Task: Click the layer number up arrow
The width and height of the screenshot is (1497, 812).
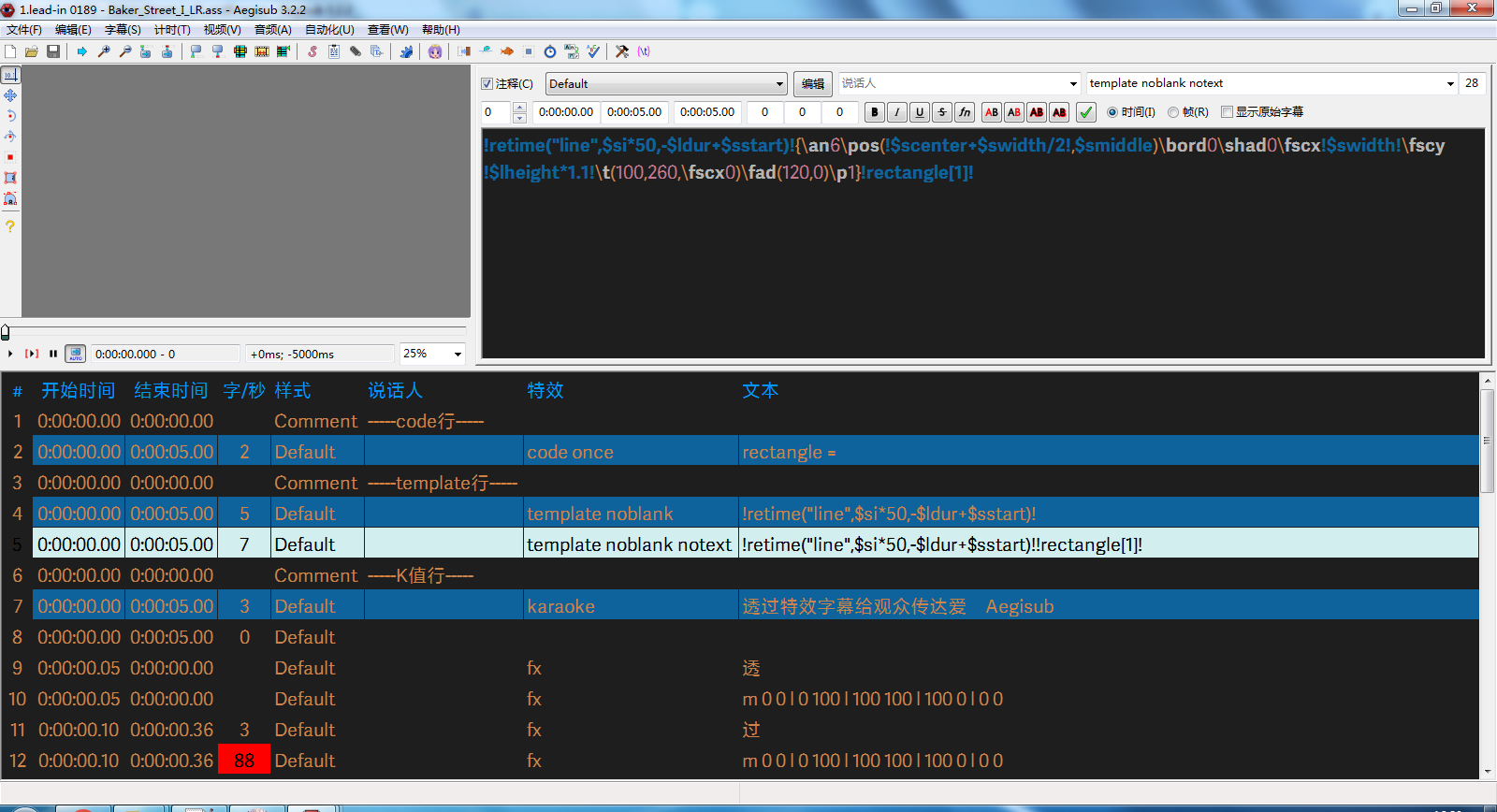Action: pos(519,108)
